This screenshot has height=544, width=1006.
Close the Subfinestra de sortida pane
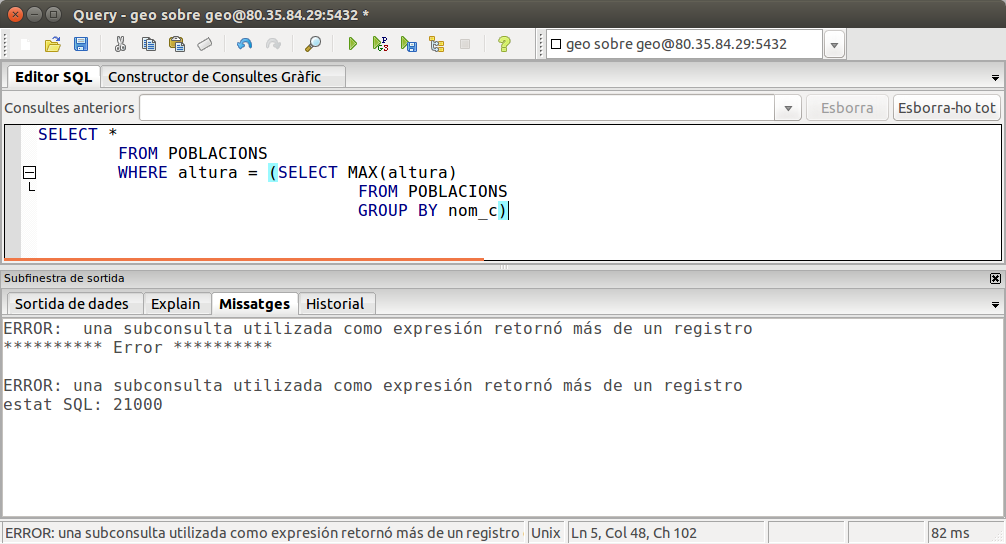pos(995,278)
